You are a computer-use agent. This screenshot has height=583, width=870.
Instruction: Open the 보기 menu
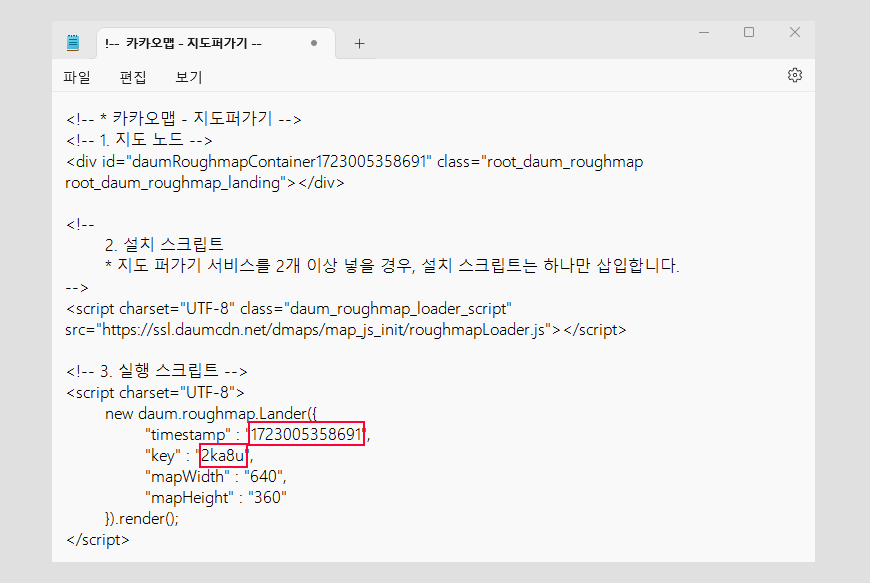pyautogui.click(x=189, y=77)
